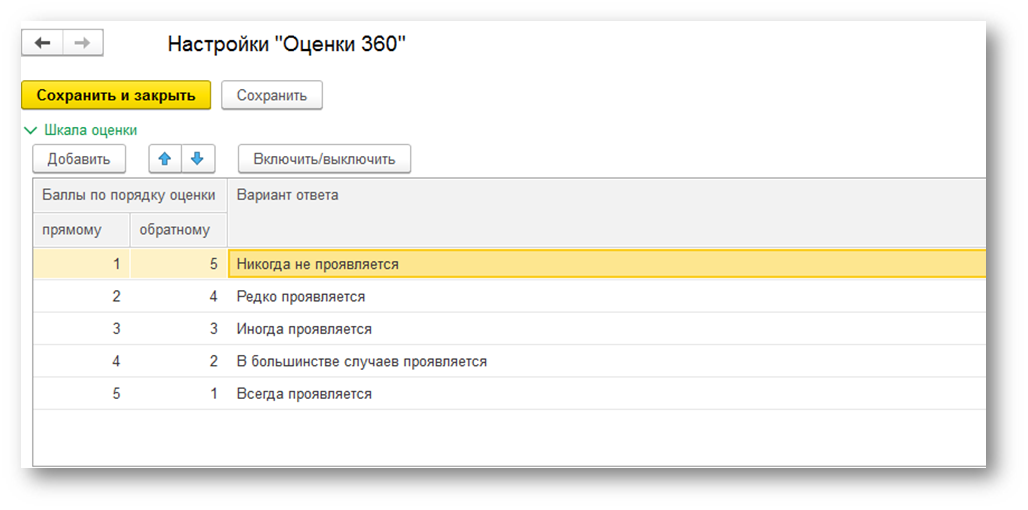Select the row Редко проявляется
This screenshot has height=510, width=1028.
click(x=509, y=296)
